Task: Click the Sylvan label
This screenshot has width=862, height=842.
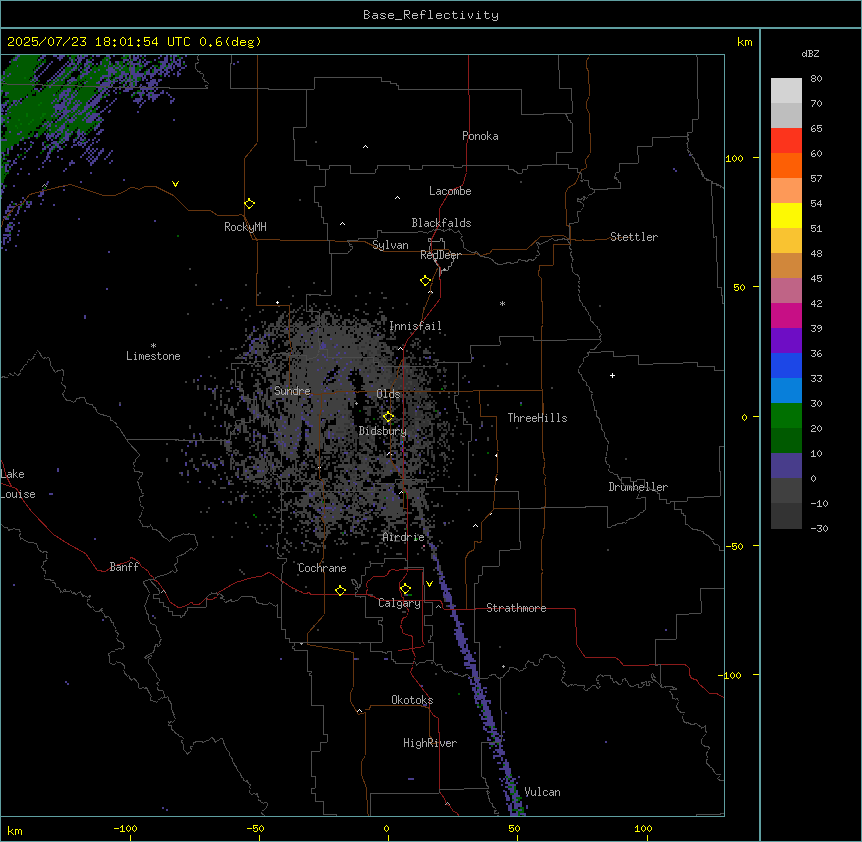Action: [390, 245]
